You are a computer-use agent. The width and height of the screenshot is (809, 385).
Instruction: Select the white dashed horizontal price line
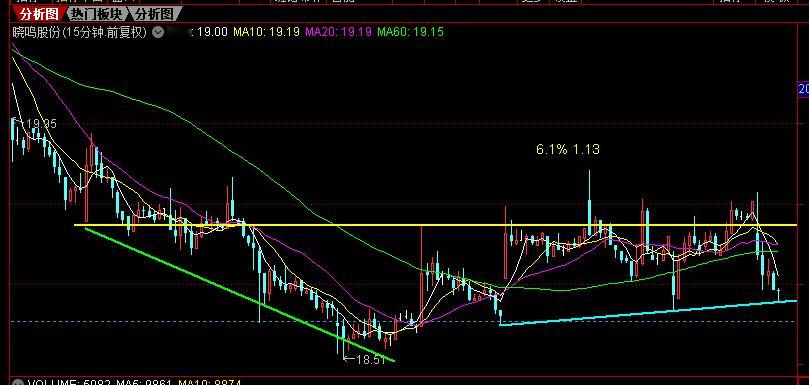click(402, 322)
